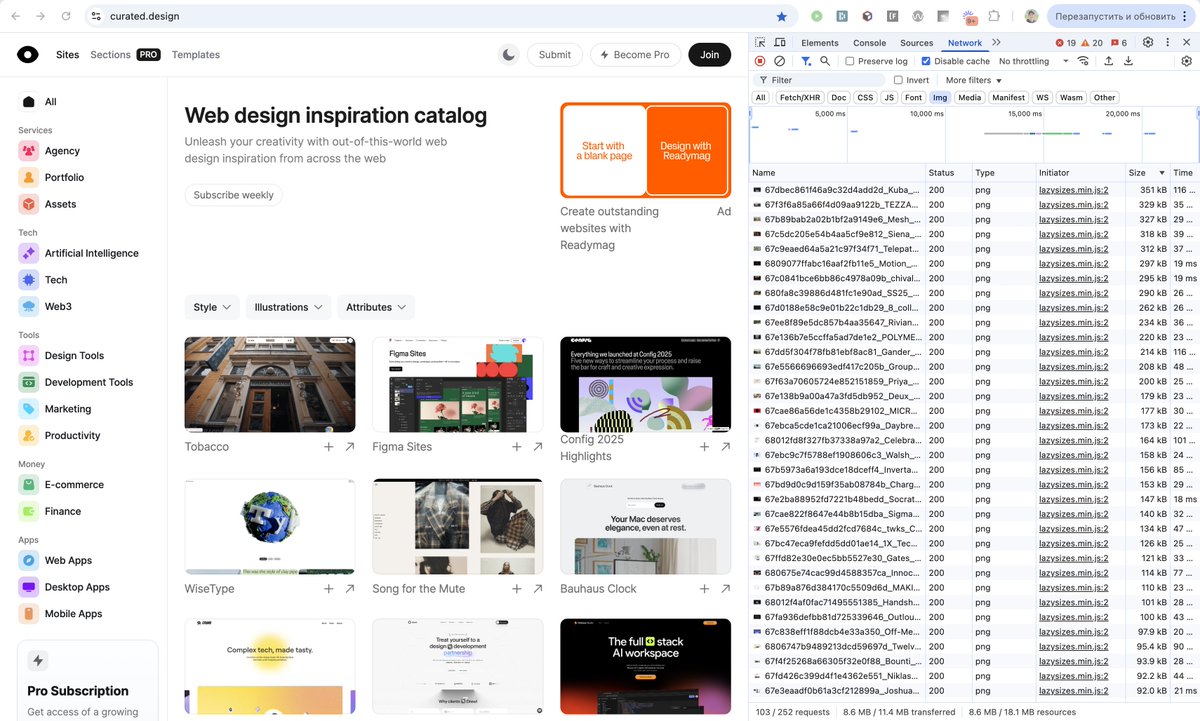This screenshot has width=1200, height=721.
Task: Click the Readymag ad banner
Action: click(x=645, y=151)
